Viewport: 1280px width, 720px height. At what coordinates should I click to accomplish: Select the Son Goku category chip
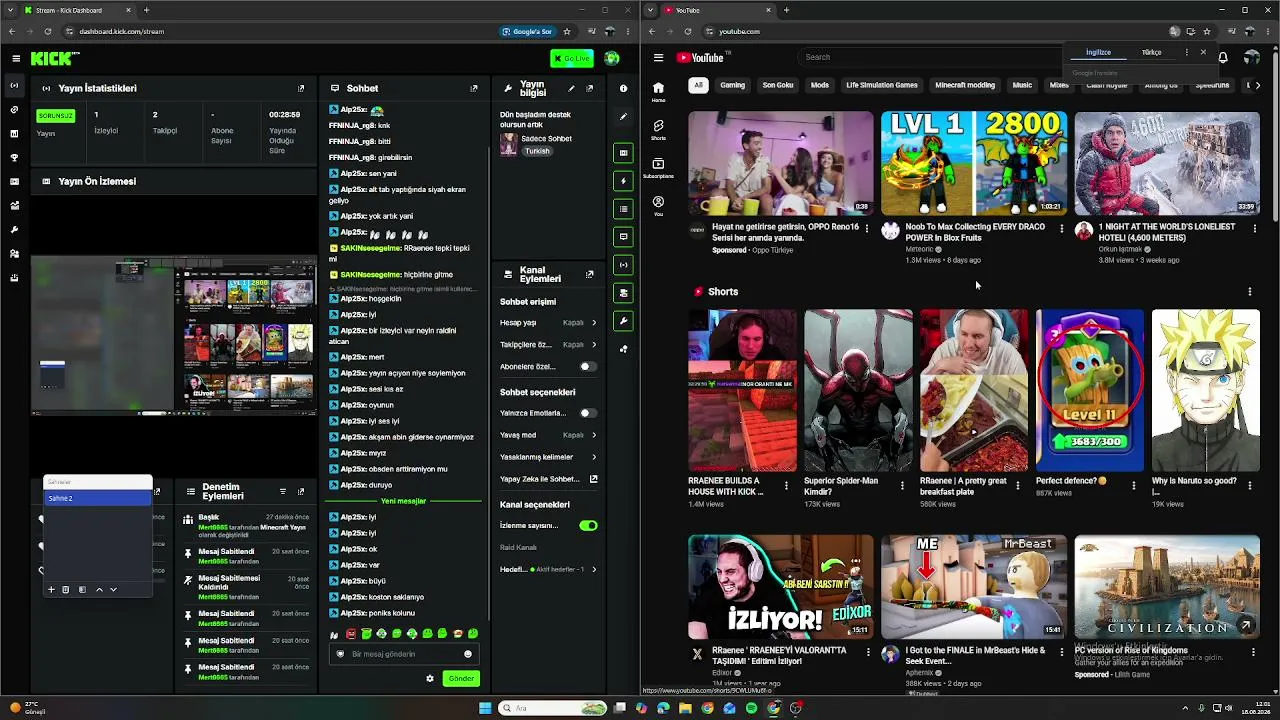click(x=778, y=85)
